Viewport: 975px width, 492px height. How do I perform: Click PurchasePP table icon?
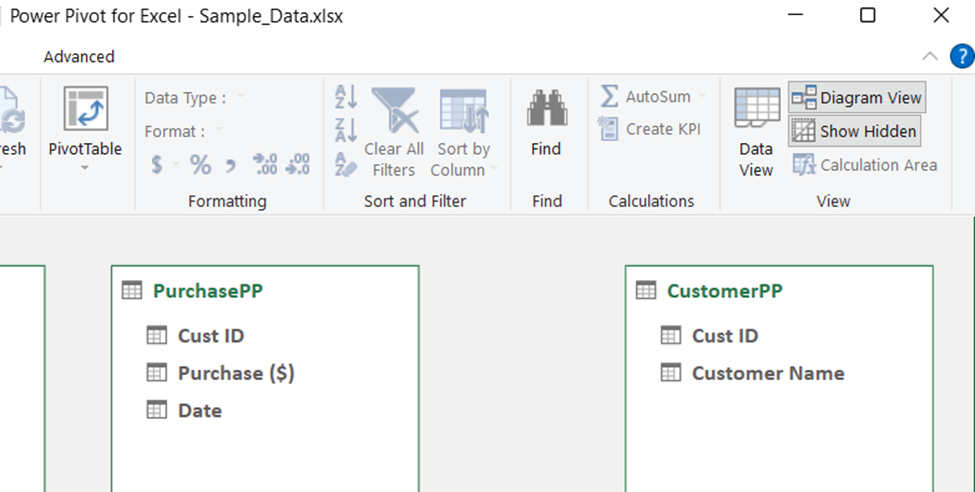132,290
